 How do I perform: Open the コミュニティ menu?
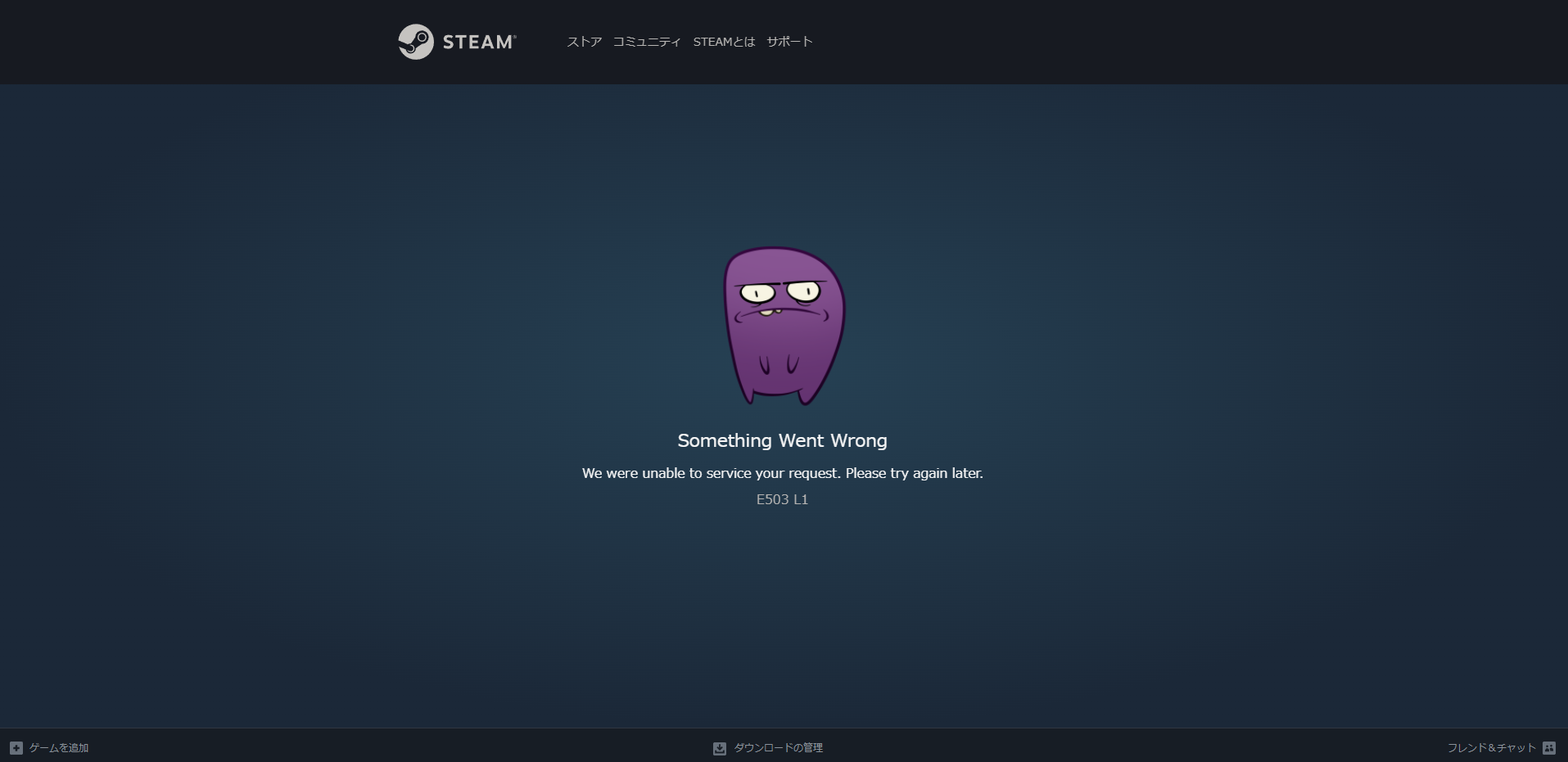pos(646,42)
